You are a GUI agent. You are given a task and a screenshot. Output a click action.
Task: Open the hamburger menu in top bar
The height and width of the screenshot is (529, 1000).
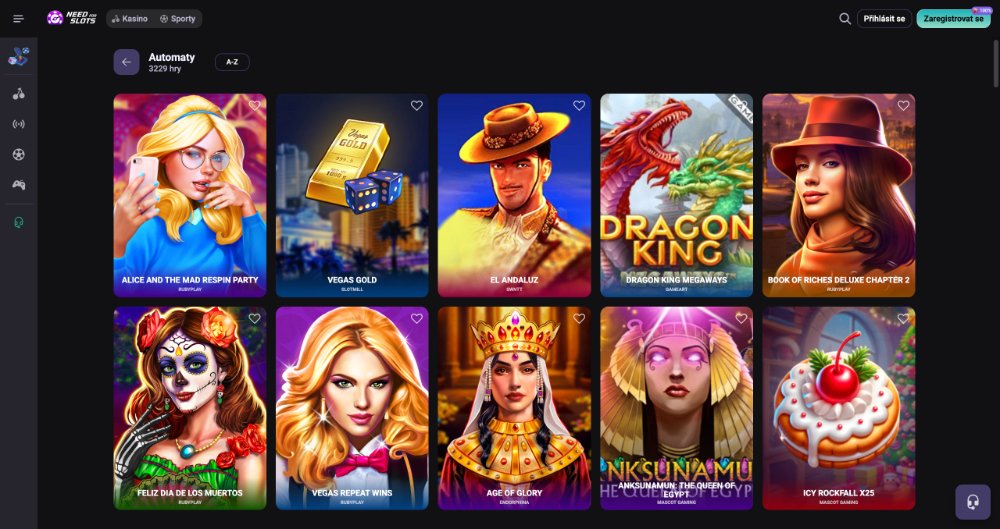point(18,19)
